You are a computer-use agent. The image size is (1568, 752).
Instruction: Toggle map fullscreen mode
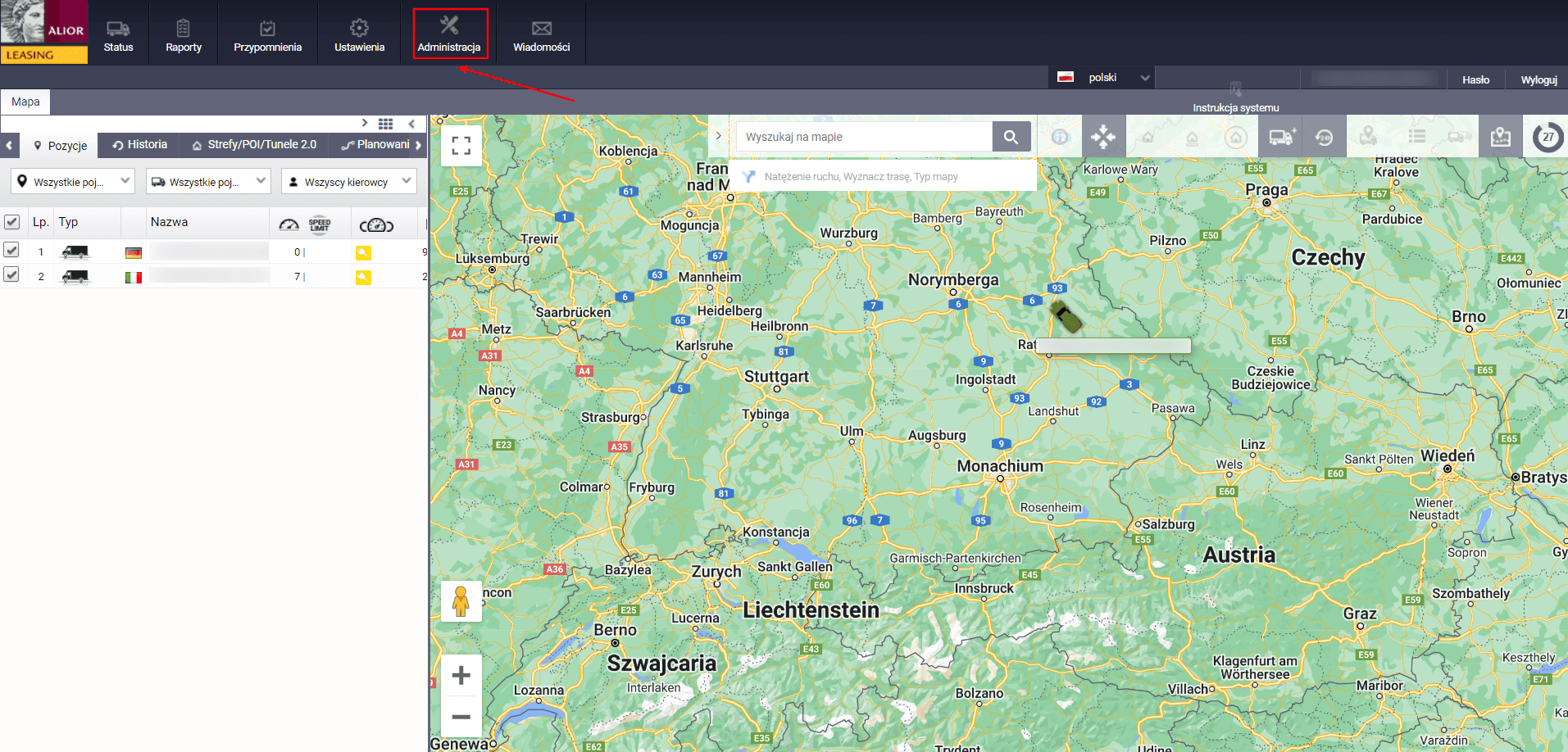click(x=461, y=145)
